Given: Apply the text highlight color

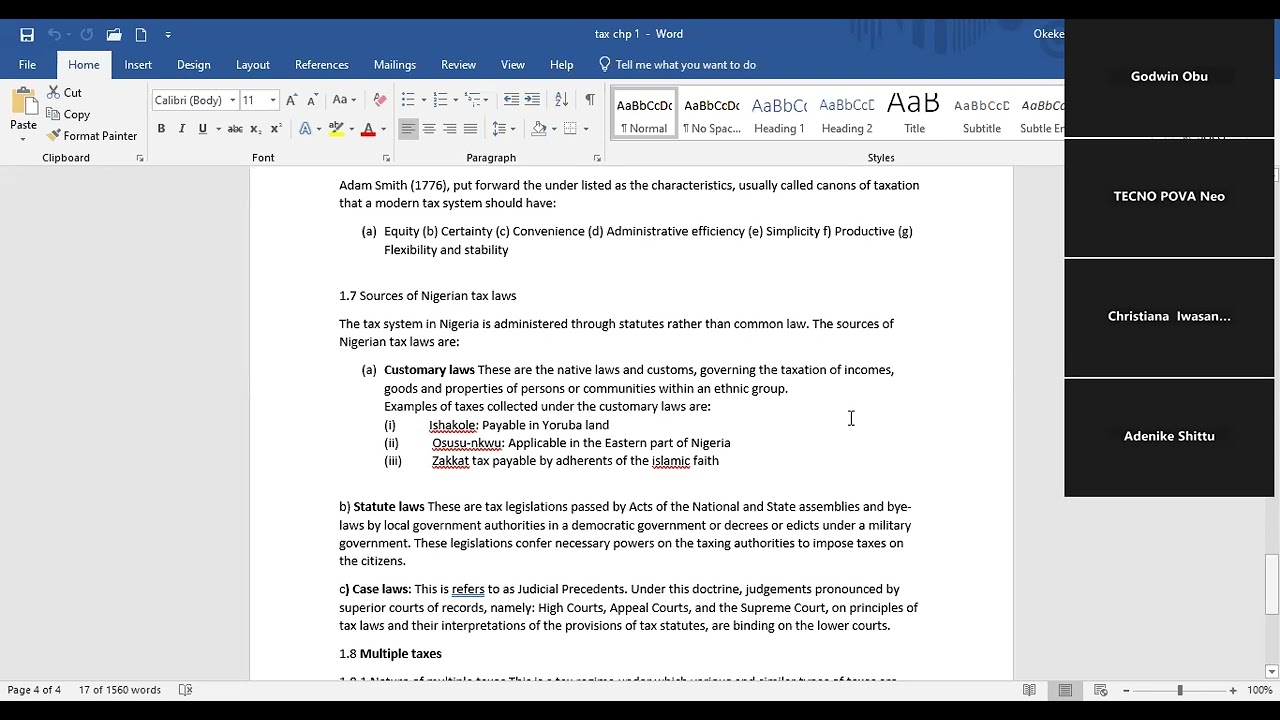Looking at the screenshot, I should coord(336,129).
